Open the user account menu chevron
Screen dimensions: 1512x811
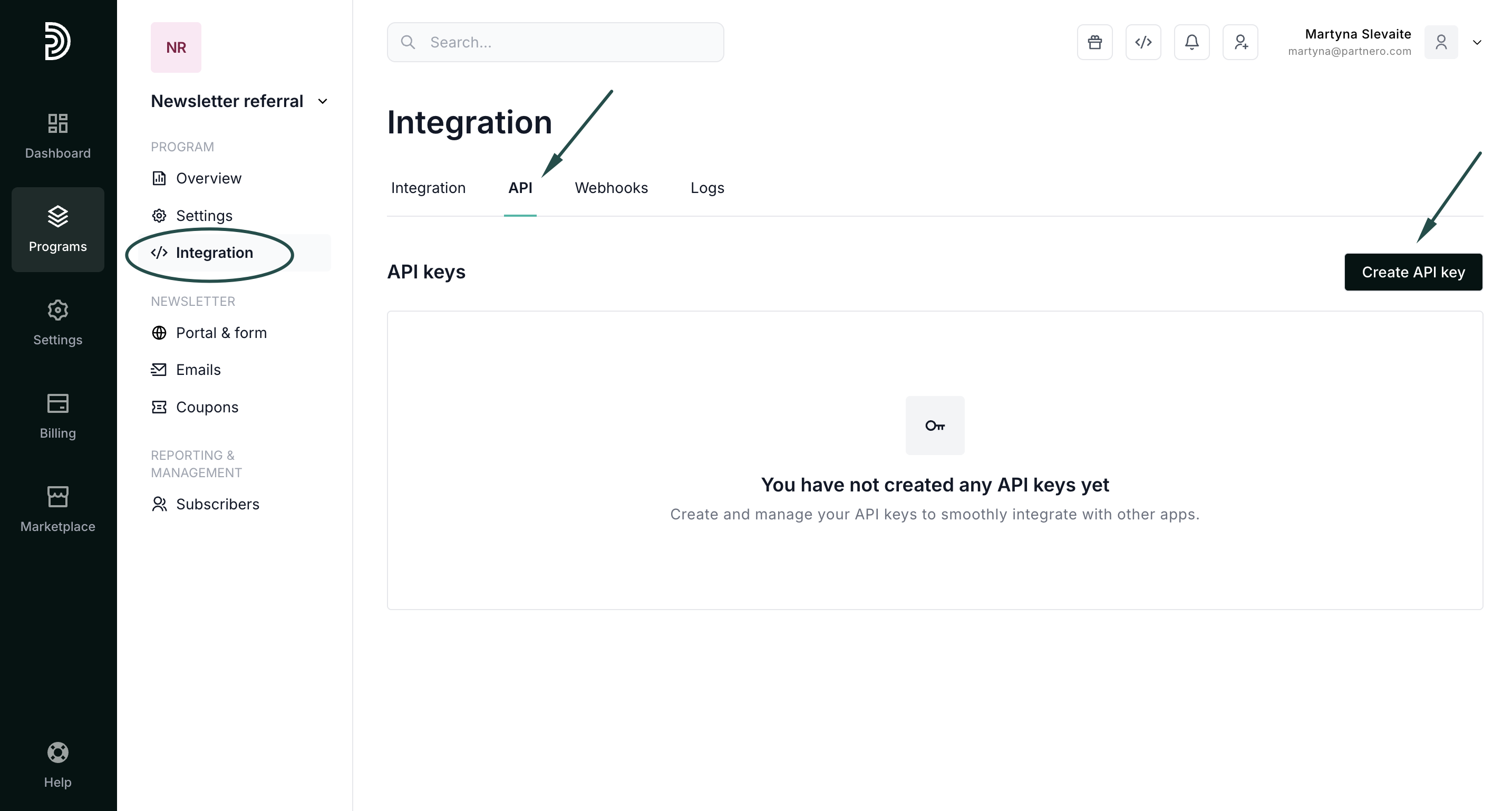coord(1477,42)
